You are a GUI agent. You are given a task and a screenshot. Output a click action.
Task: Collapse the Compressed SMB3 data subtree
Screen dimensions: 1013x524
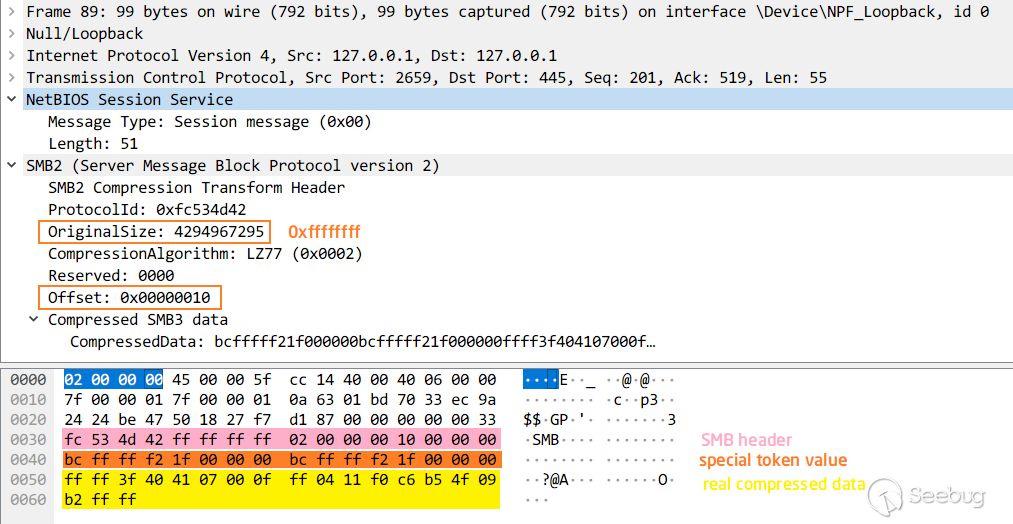33,320
